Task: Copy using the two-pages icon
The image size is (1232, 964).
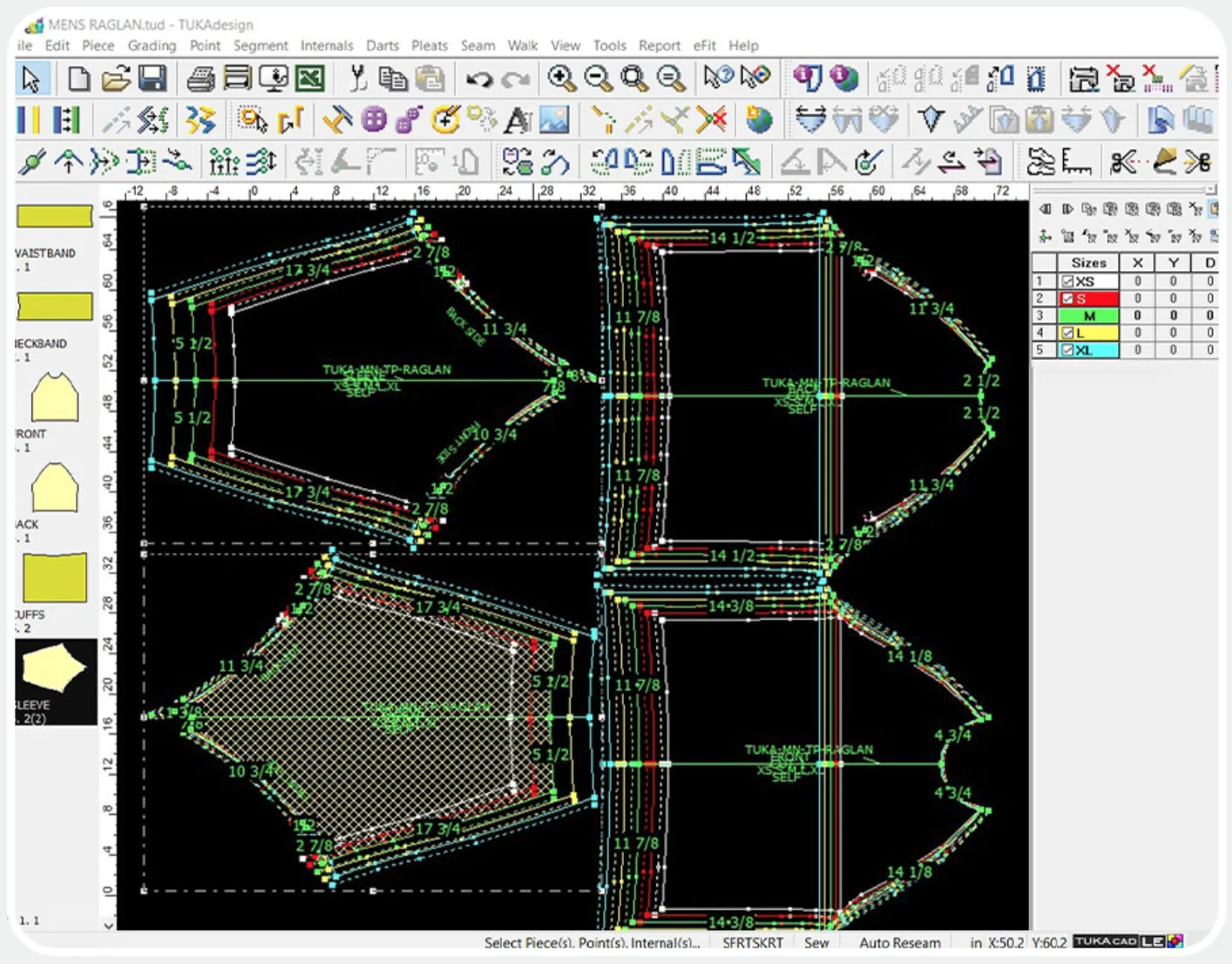Action: tap(394, 79)
